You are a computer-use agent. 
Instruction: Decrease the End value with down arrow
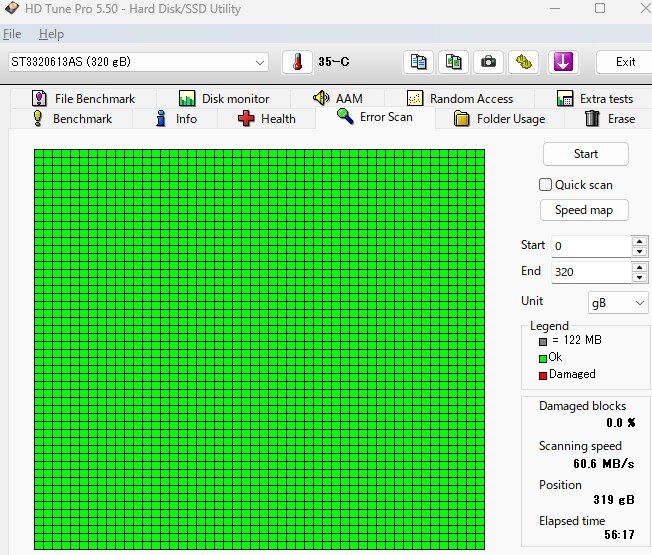[639, 277]
